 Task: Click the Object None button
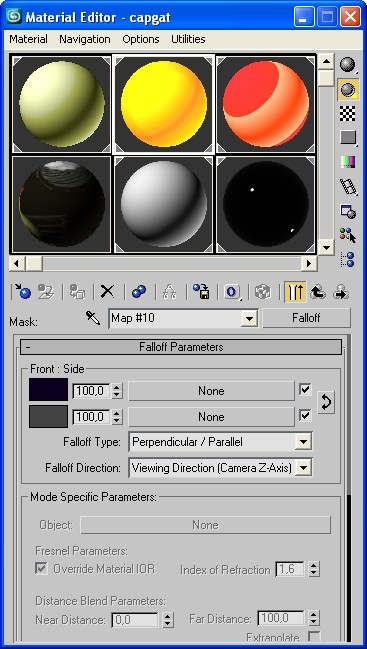205,525
